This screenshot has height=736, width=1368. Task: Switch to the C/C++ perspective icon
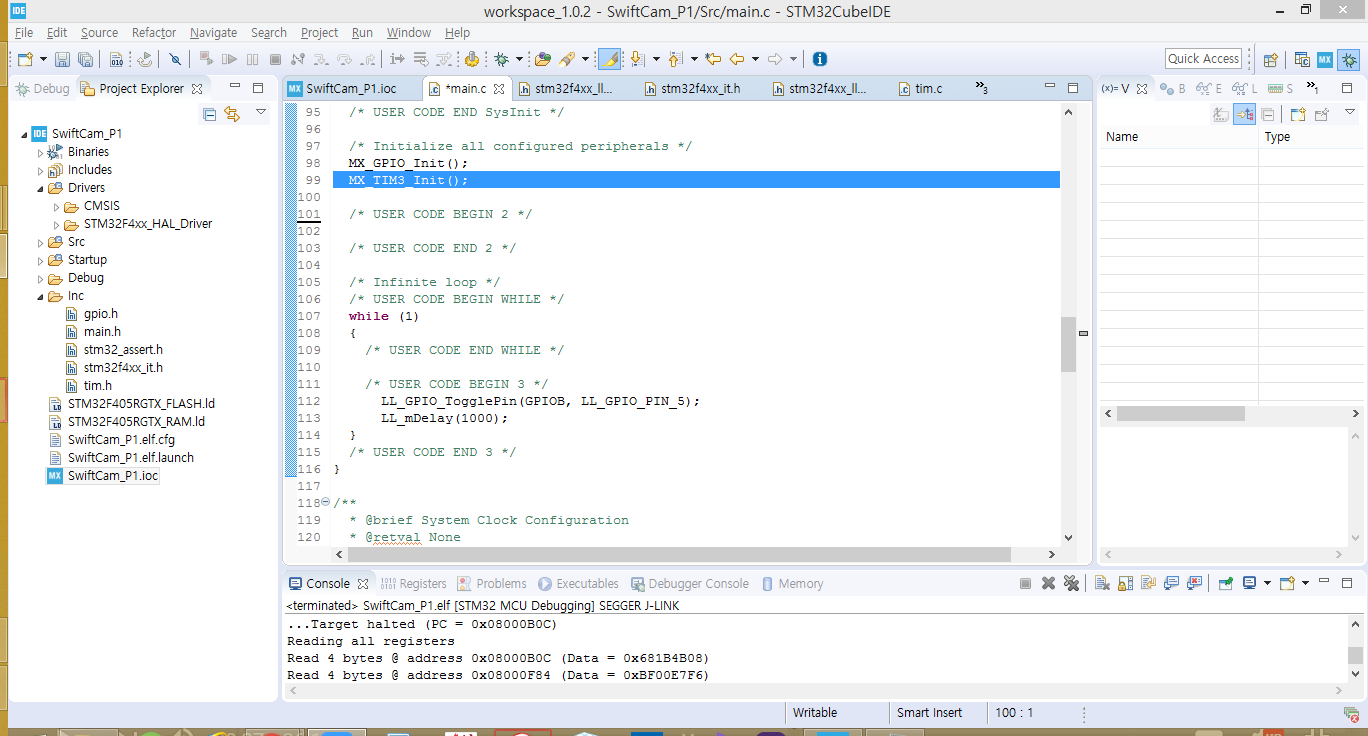(x=1303, y=60)
